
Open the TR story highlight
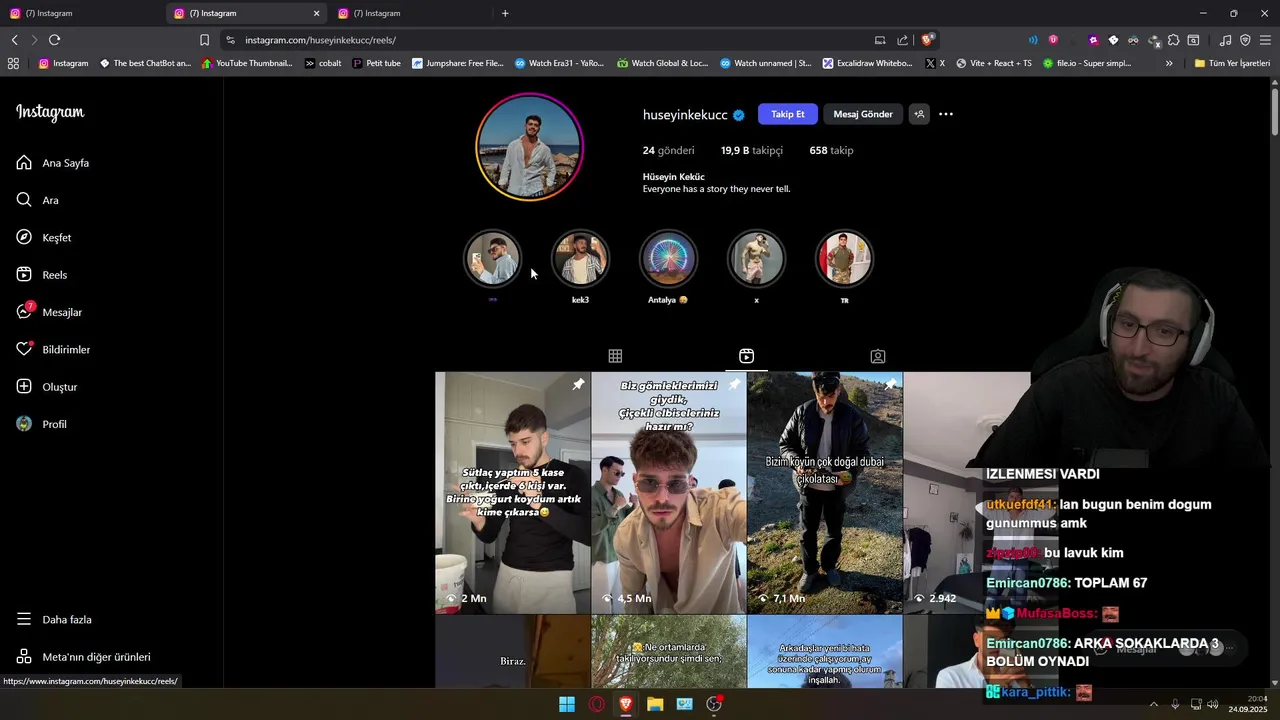point(844,260)
